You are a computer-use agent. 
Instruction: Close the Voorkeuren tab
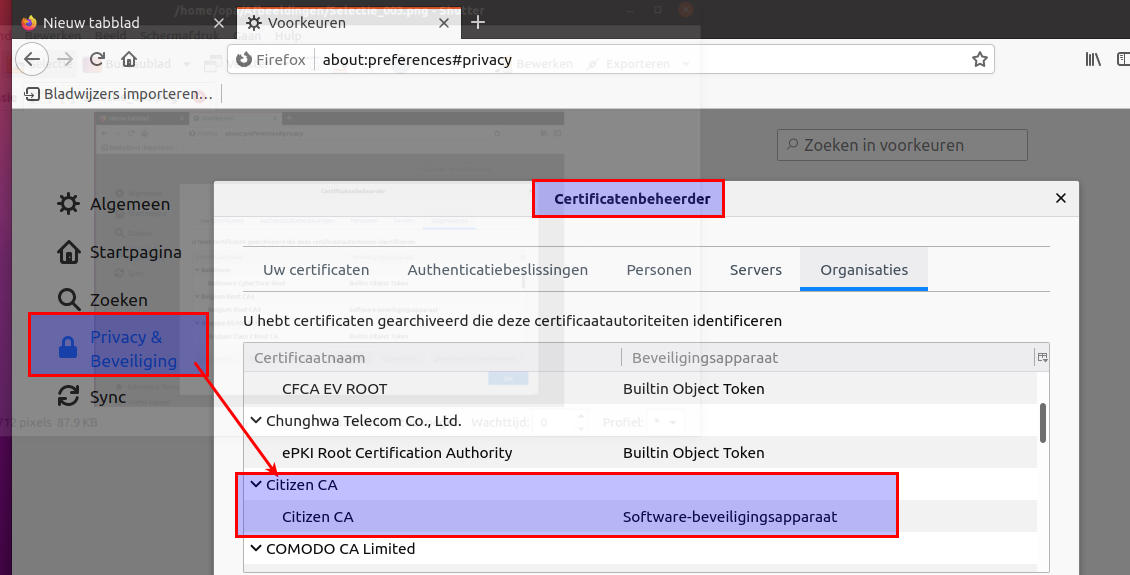click(x=444, y=23)
